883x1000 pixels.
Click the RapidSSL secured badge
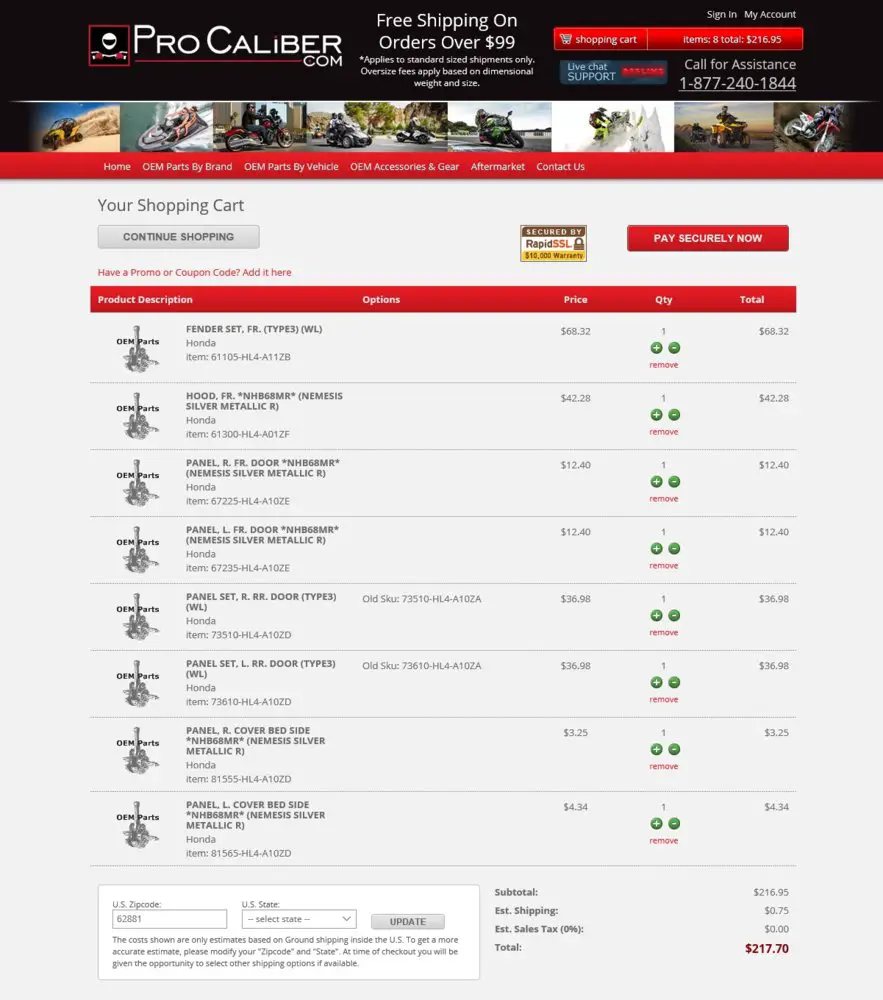click(553, 243)
